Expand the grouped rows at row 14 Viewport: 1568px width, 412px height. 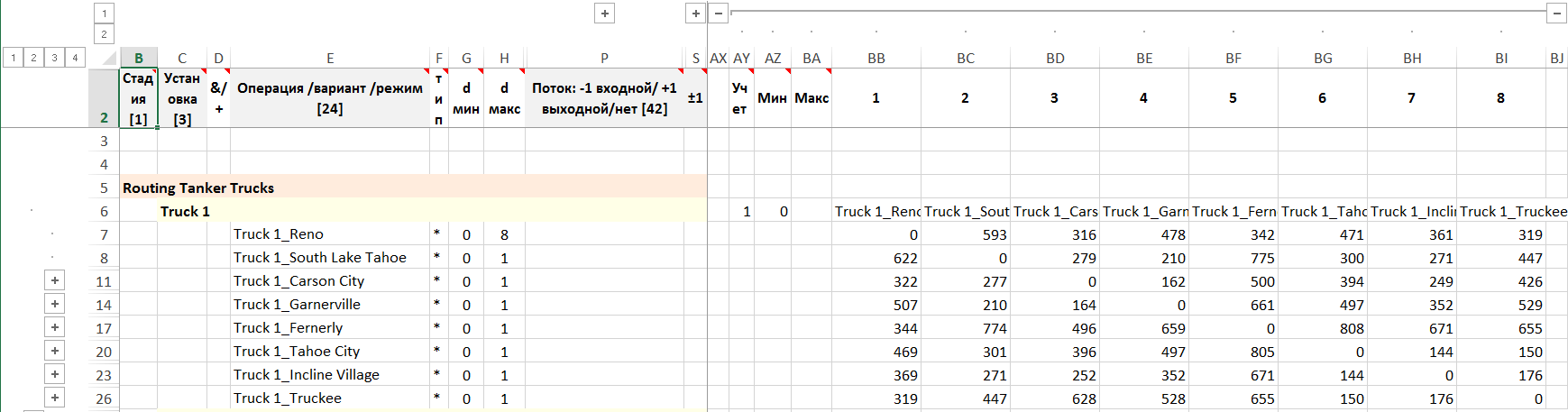tap(55, 305)
